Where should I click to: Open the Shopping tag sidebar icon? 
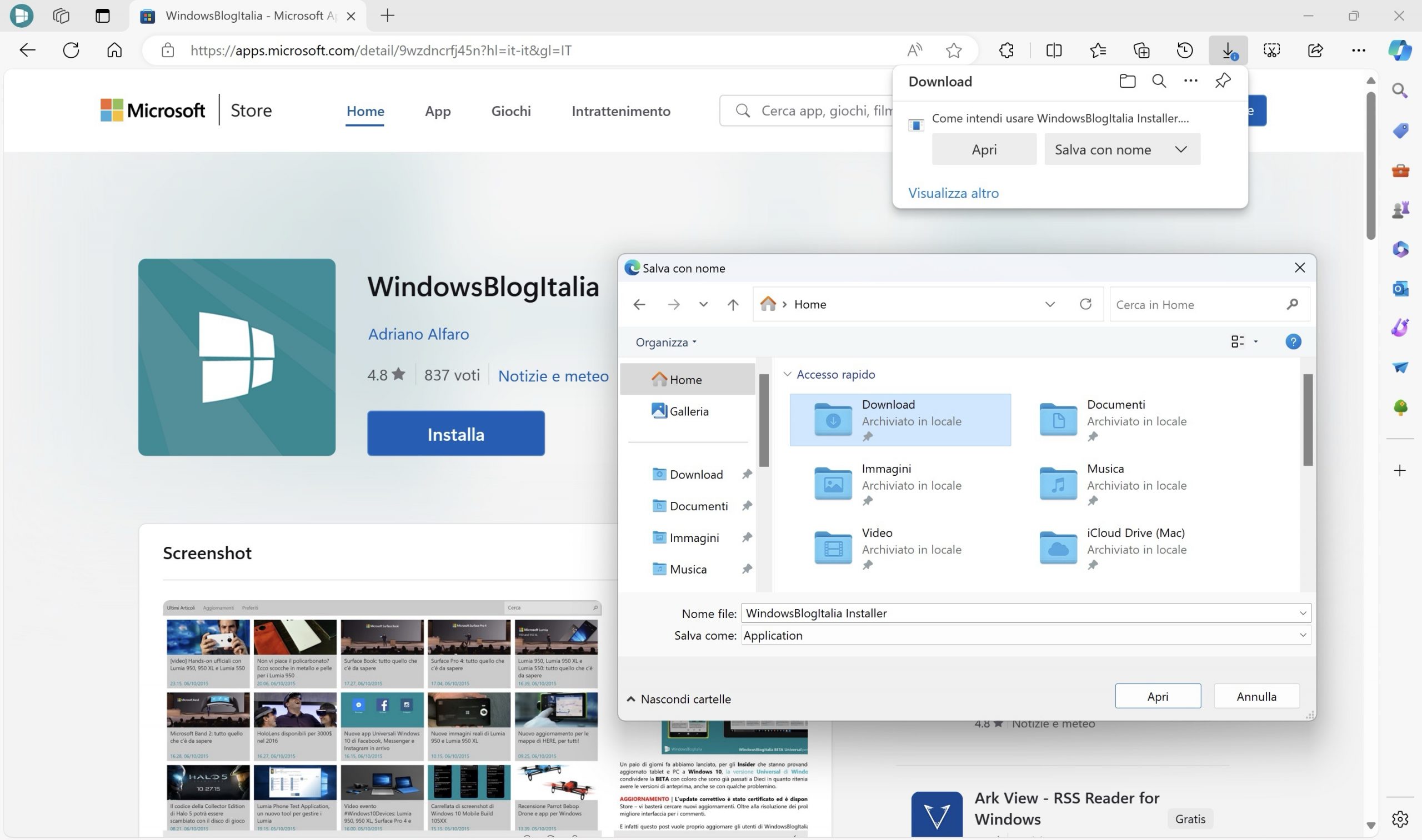tap(1400, 131)
